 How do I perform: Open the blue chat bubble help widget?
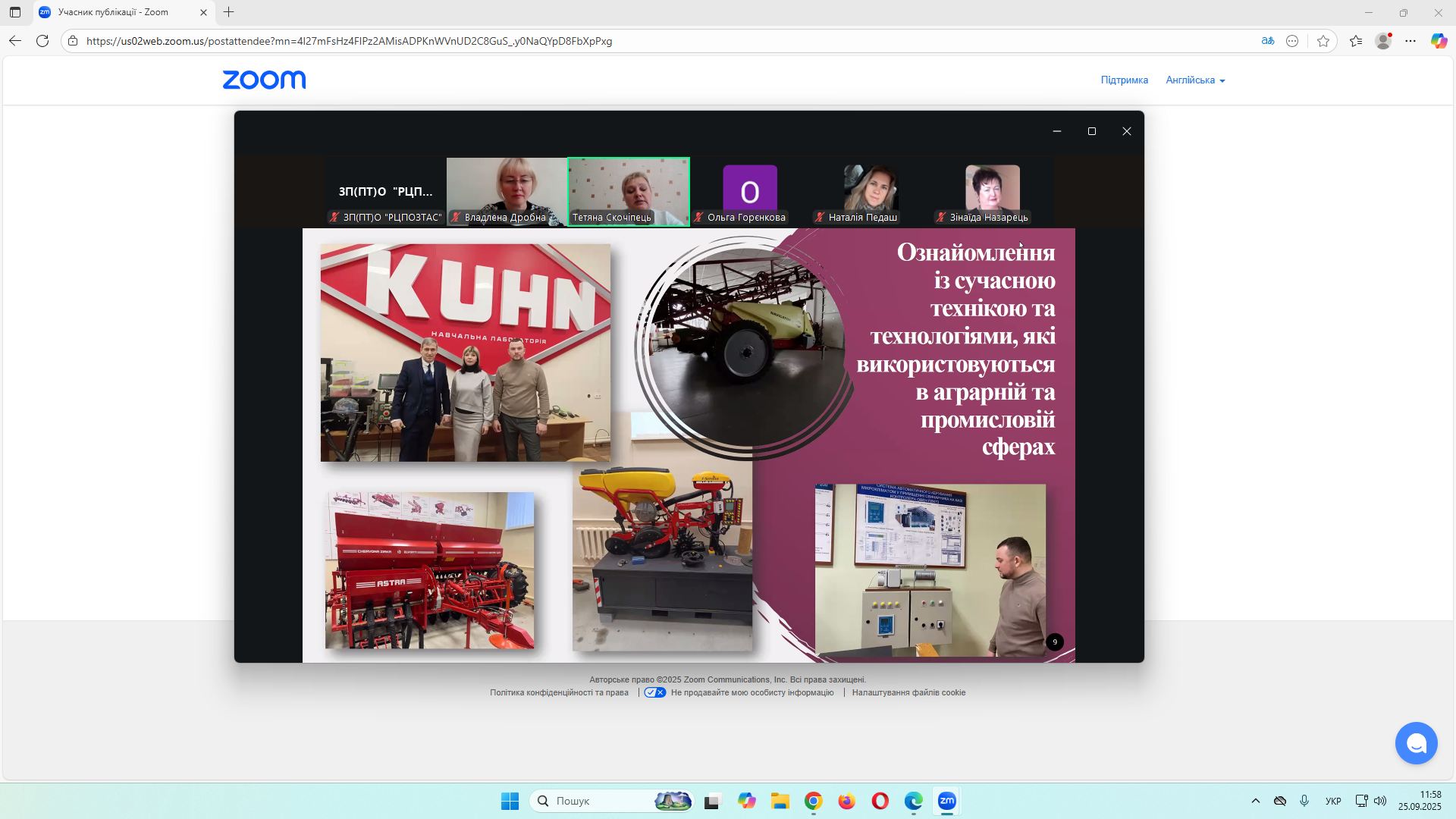[x=1416, y=743]
